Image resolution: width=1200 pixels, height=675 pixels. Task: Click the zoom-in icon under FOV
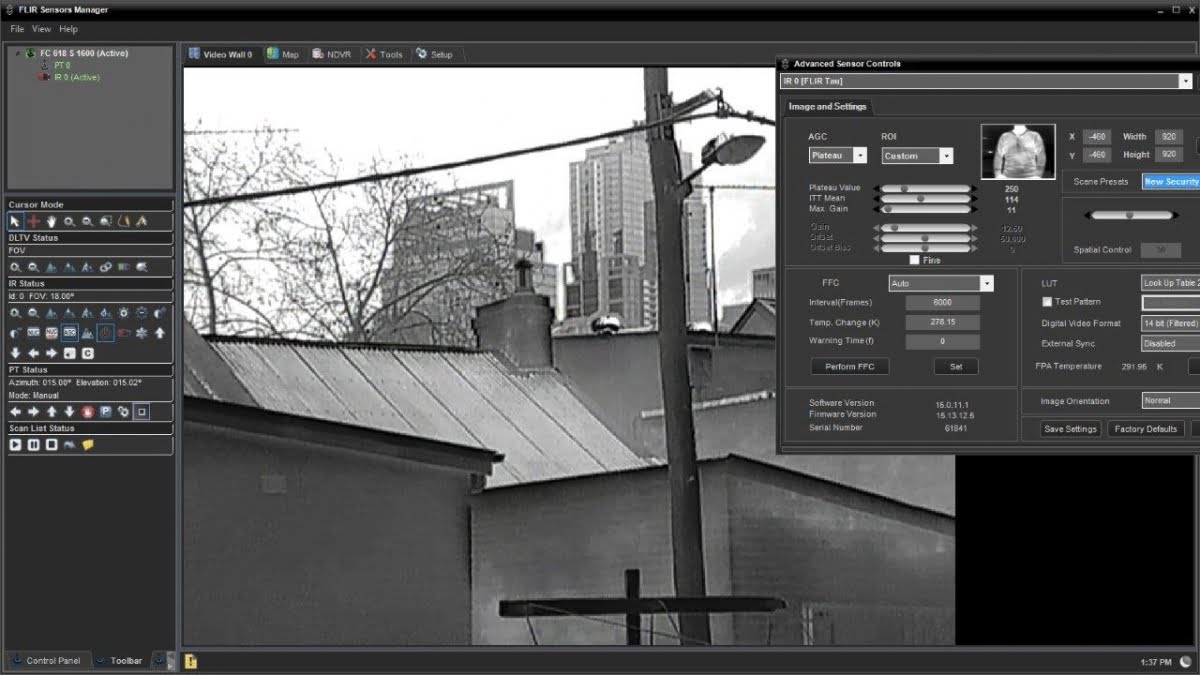coord(17,265)
